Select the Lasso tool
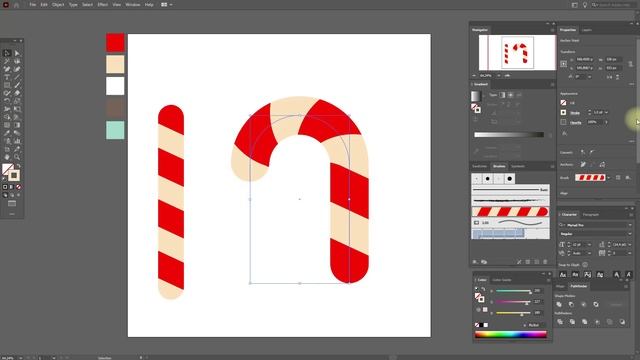The height and width of the screenshot is (360, 640). (17, 61)
